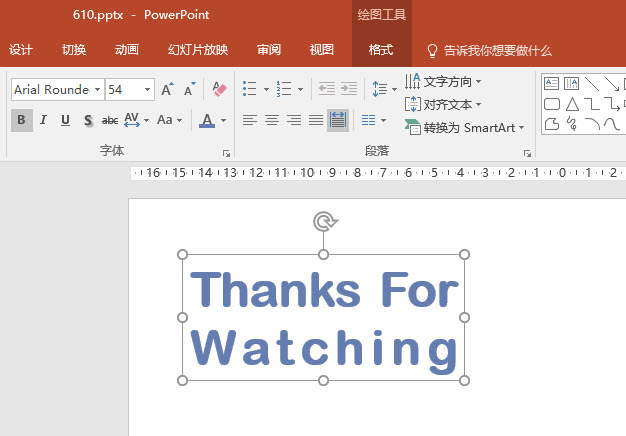
Task: Select the freeform shape tool
Action: [x=552, y=124]
